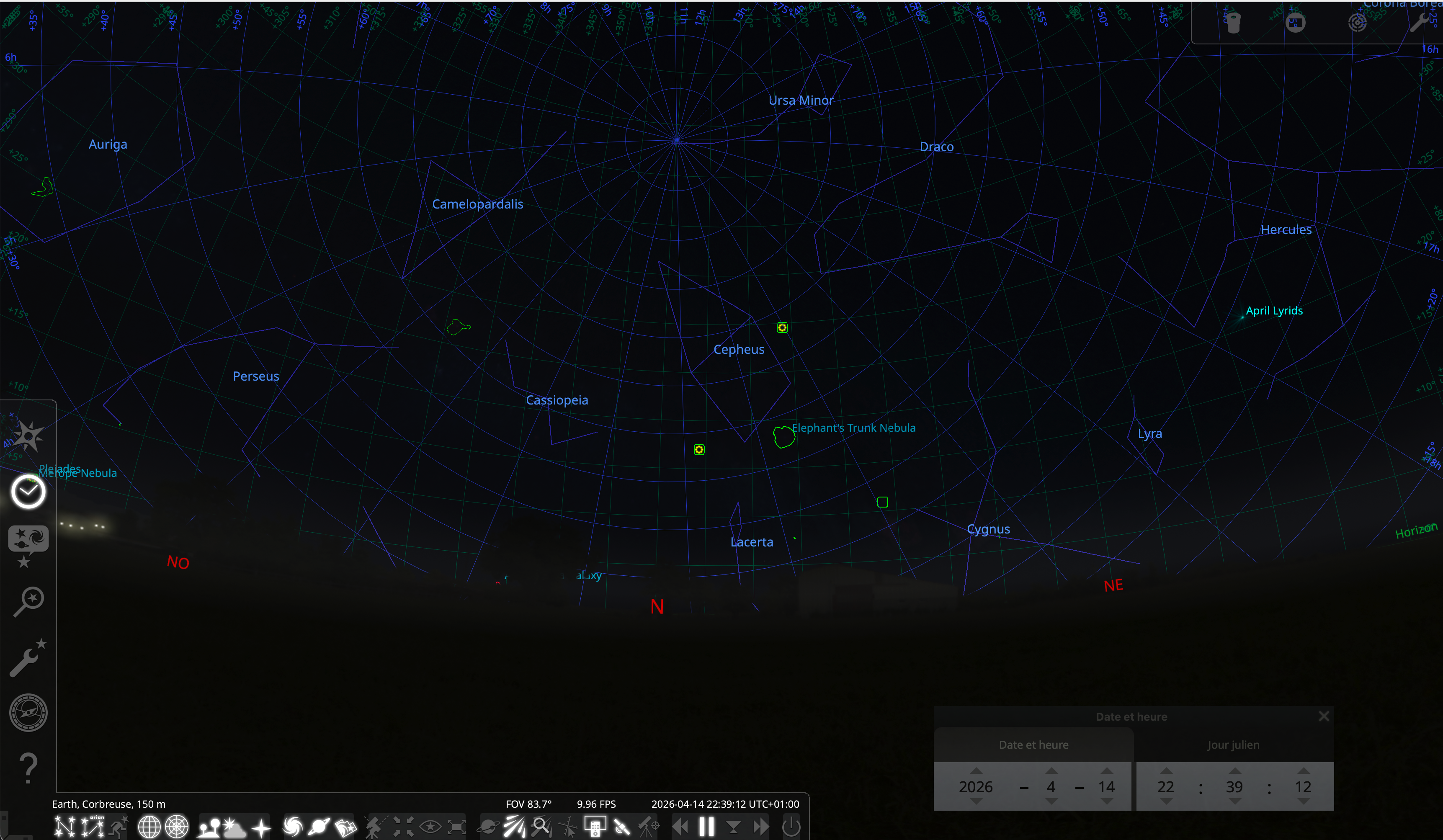
Task: Select the Date et heure tab
Action: [x=1033, y=745]
